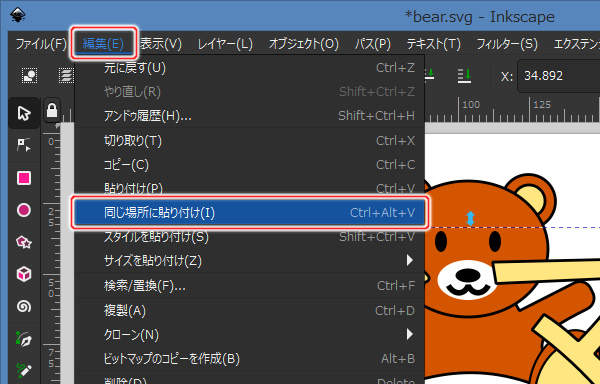Click the vertical ruler on the left
Viewport: 600px width, 384px height.
[x=51, y=252]
